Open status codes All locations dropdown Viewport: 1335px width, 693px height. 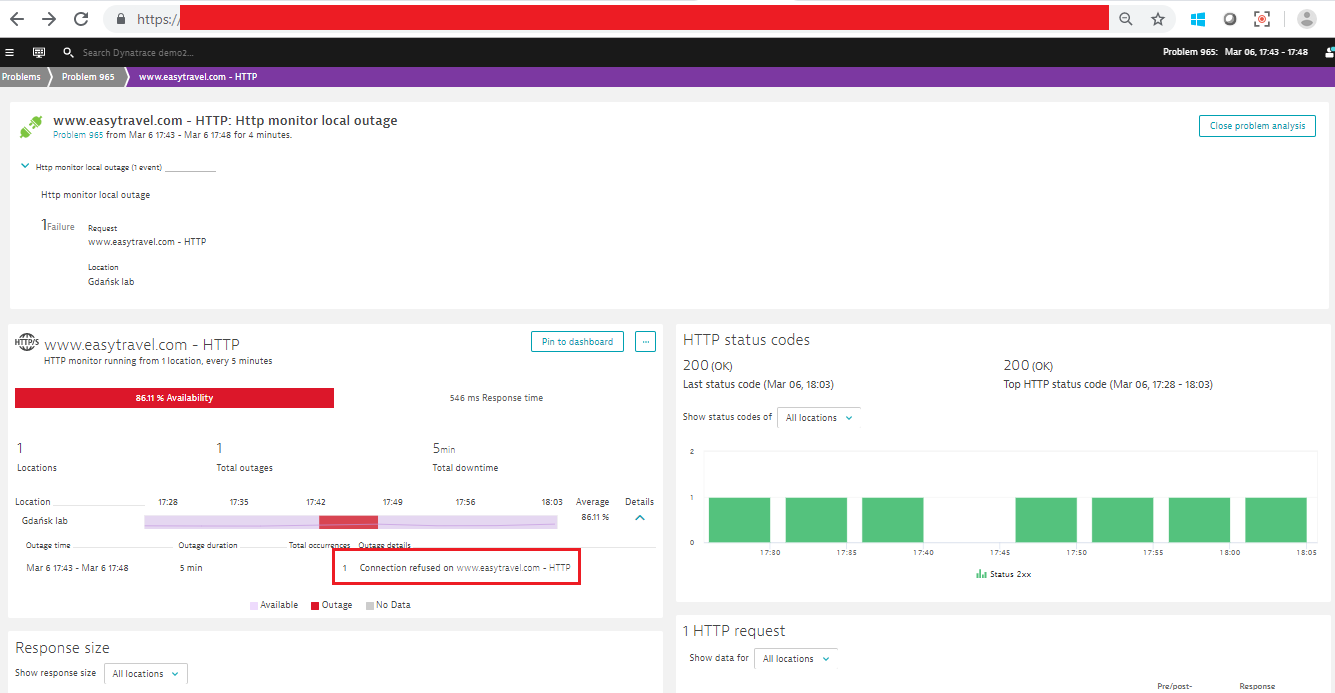point(819,418)
